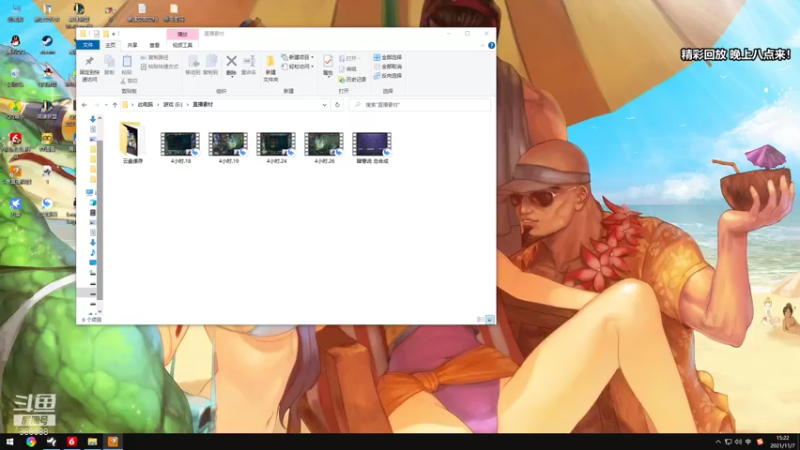
Task: Switch to details view in status bar
Action: pyautogui.click(x=481, y=319)
